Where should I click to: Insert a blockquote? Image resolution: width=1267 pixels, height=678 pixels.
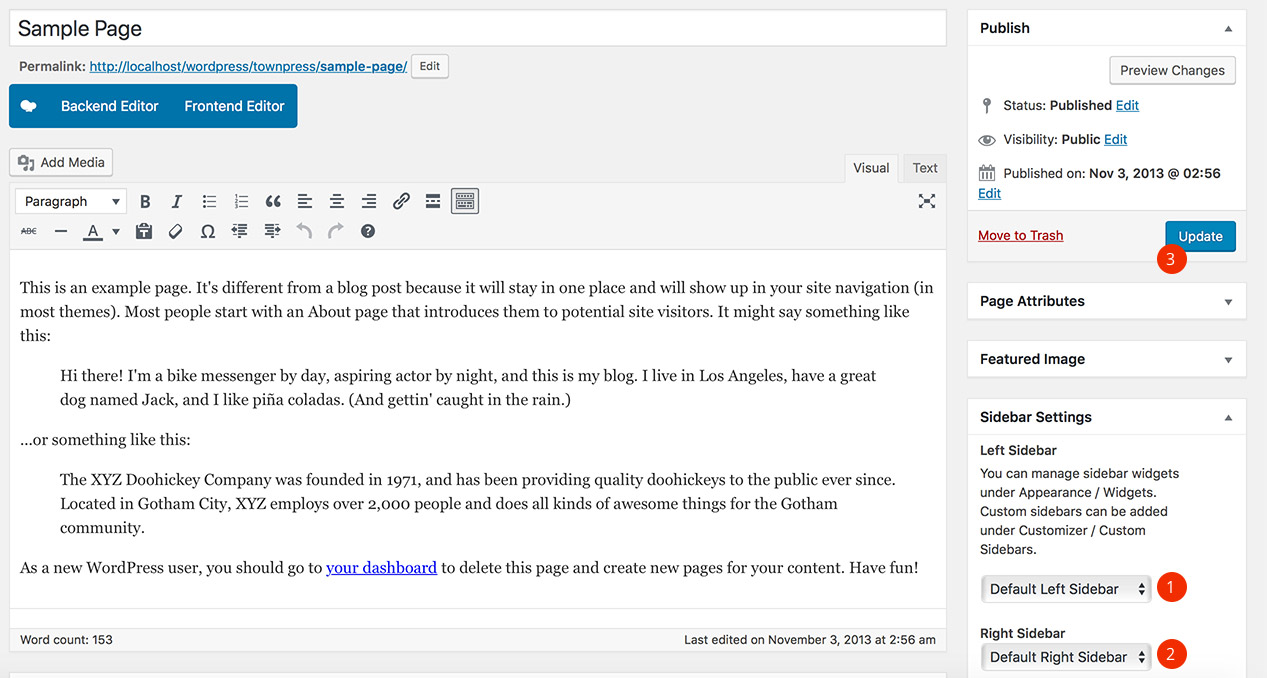(x=273, y=201)
